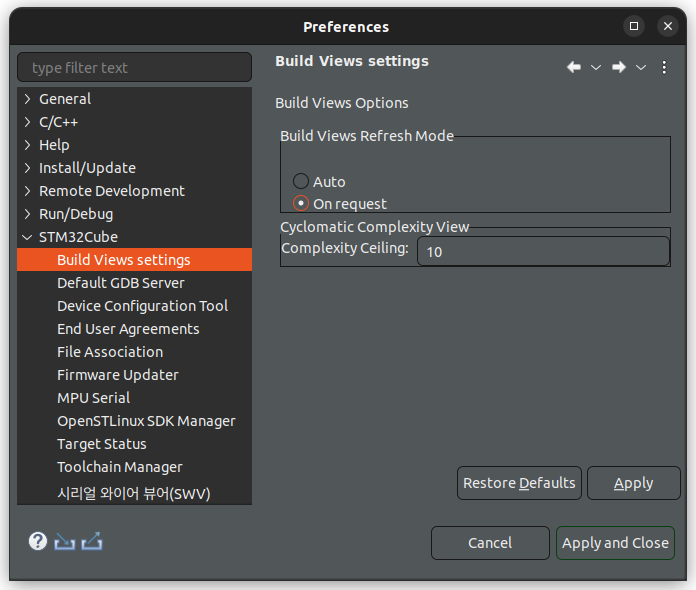Select Default GDB Server in the tree
Viewport: 696px width, 590px height.
coord(120,283)
